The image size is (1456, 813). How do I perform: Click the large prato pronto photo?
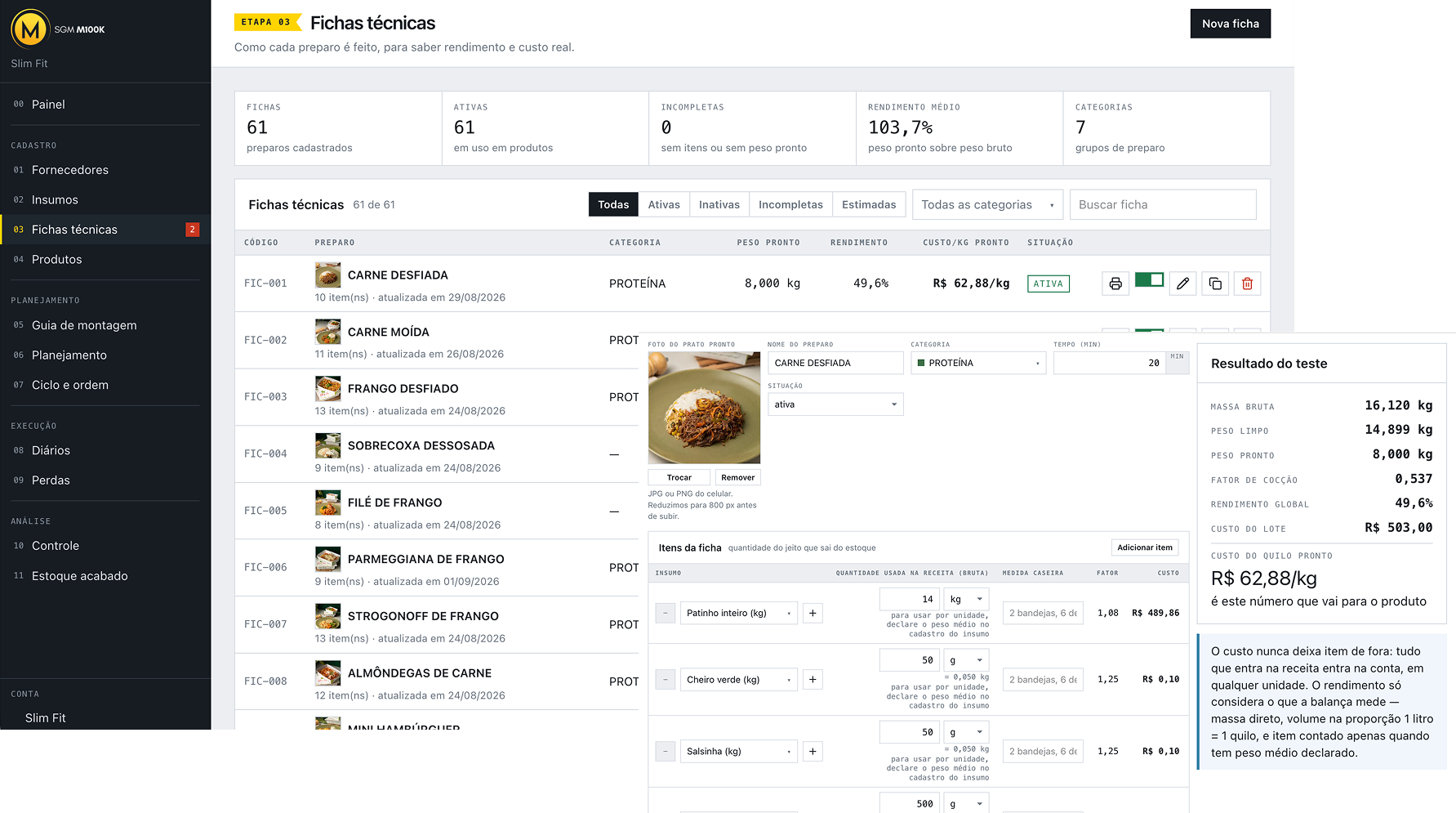[x=704, y=408]
